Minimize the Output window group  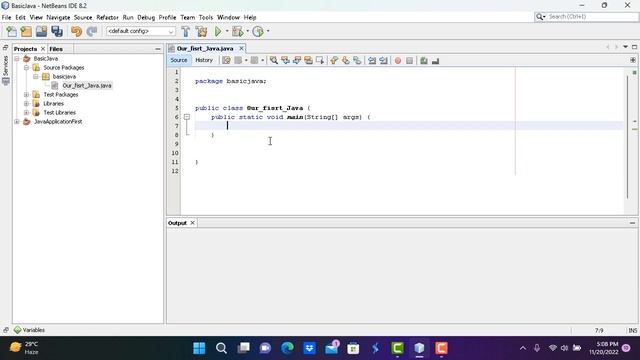(x=632, y=223)
